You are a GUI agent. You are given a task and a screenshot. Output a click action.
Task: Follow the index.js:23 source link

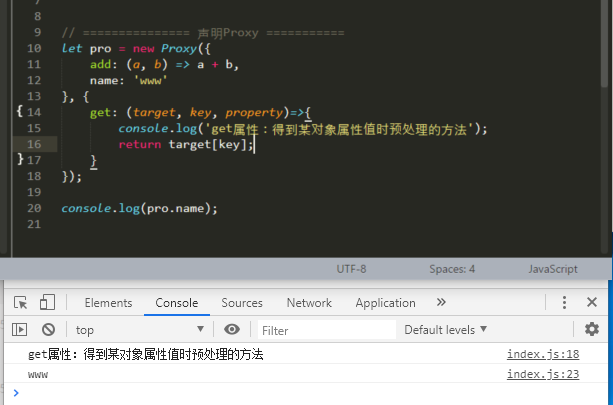[543, 374]
